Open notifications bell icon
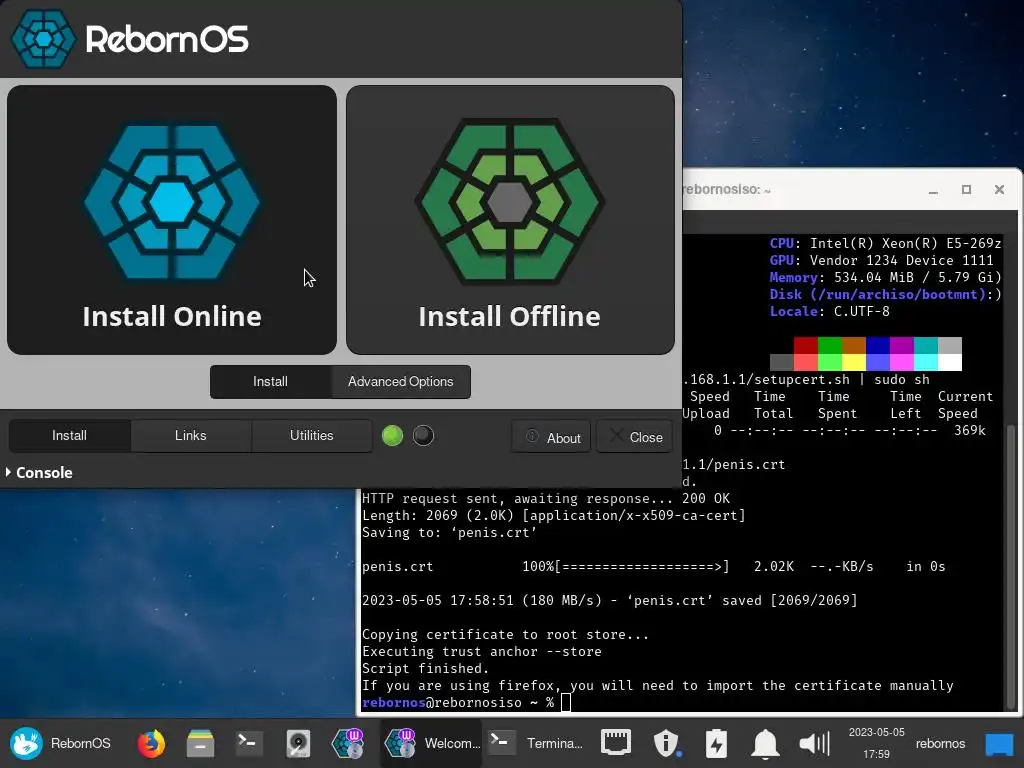Screen dimensions: 1024x768 [x=765, y=743]
